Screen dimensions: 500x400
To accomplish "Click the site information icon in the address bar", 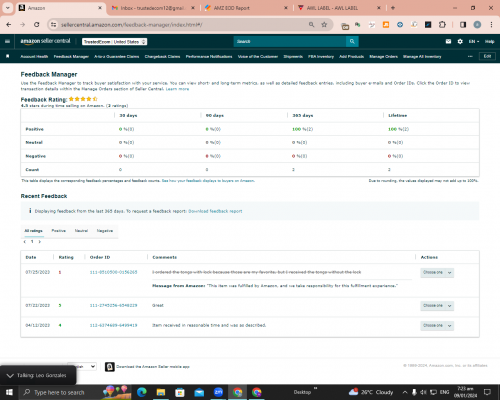I will pos(53,25).
